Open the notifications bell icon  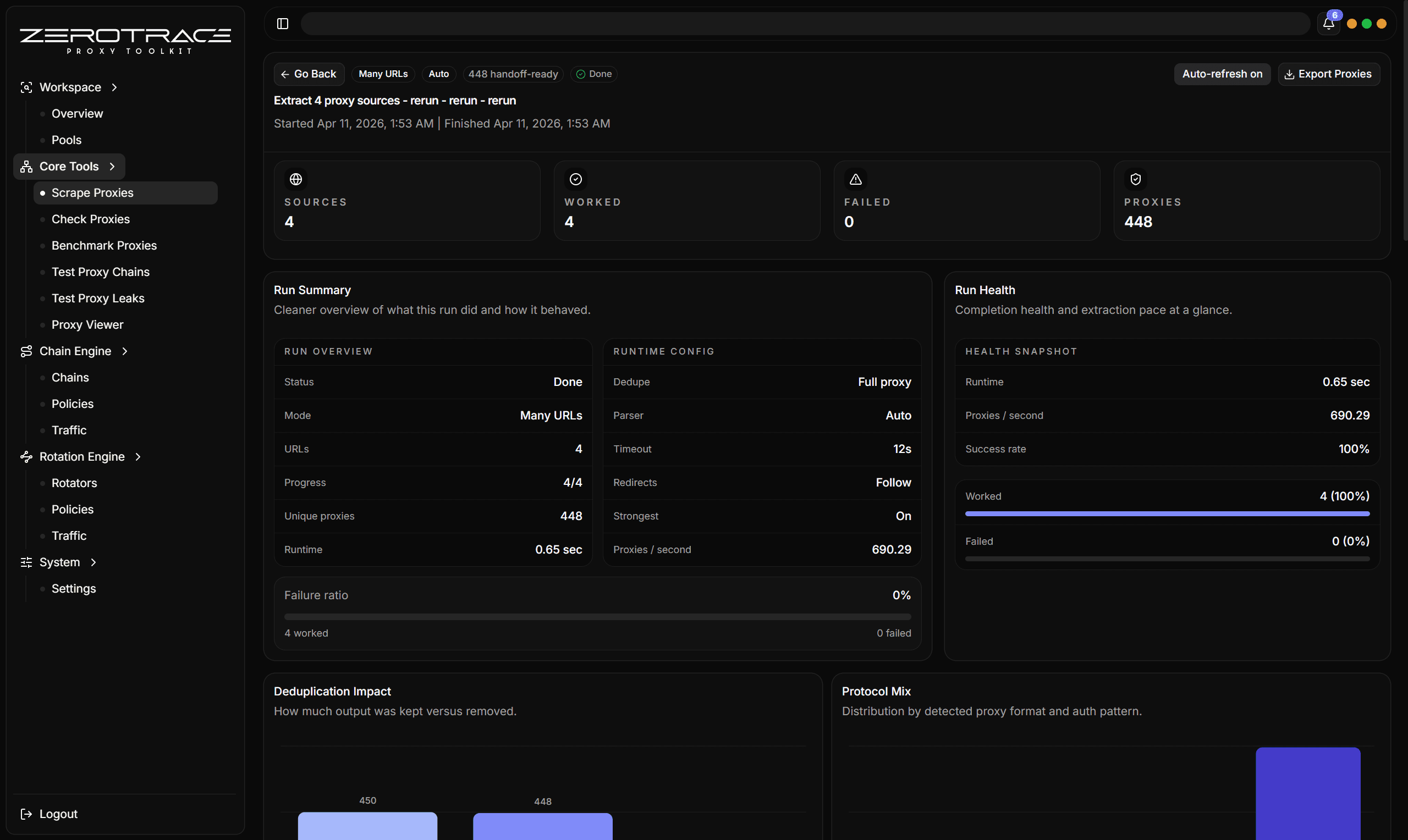click(1328, 24)
